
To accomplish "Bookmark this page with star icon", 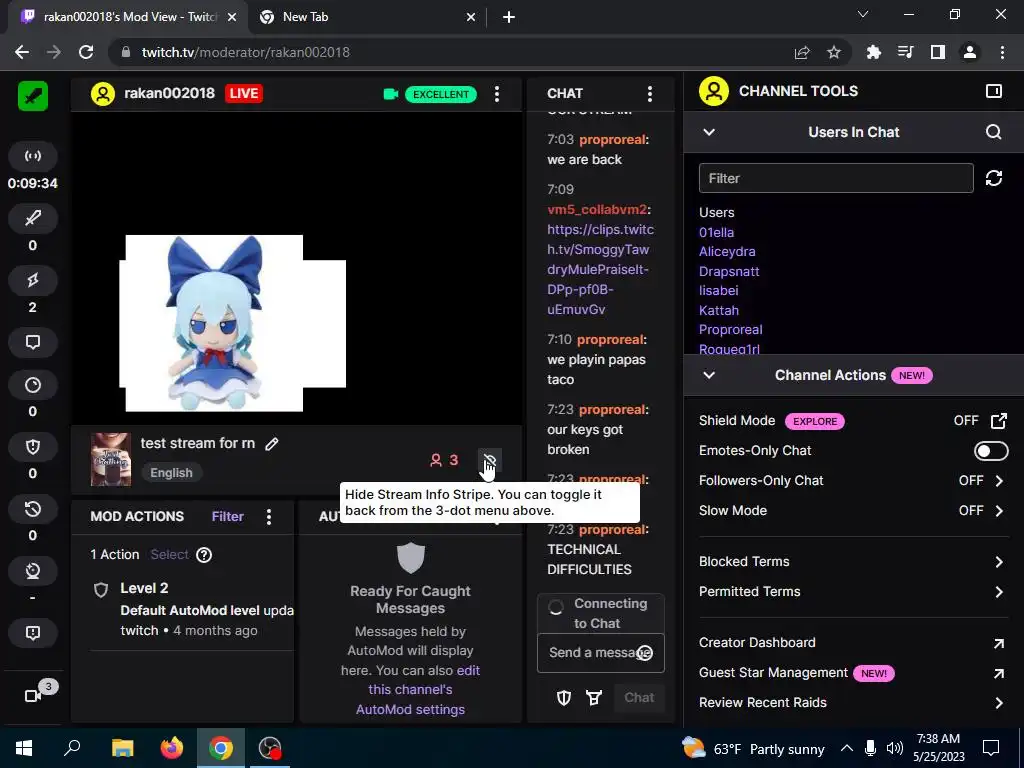I will (x=834, y=52).
